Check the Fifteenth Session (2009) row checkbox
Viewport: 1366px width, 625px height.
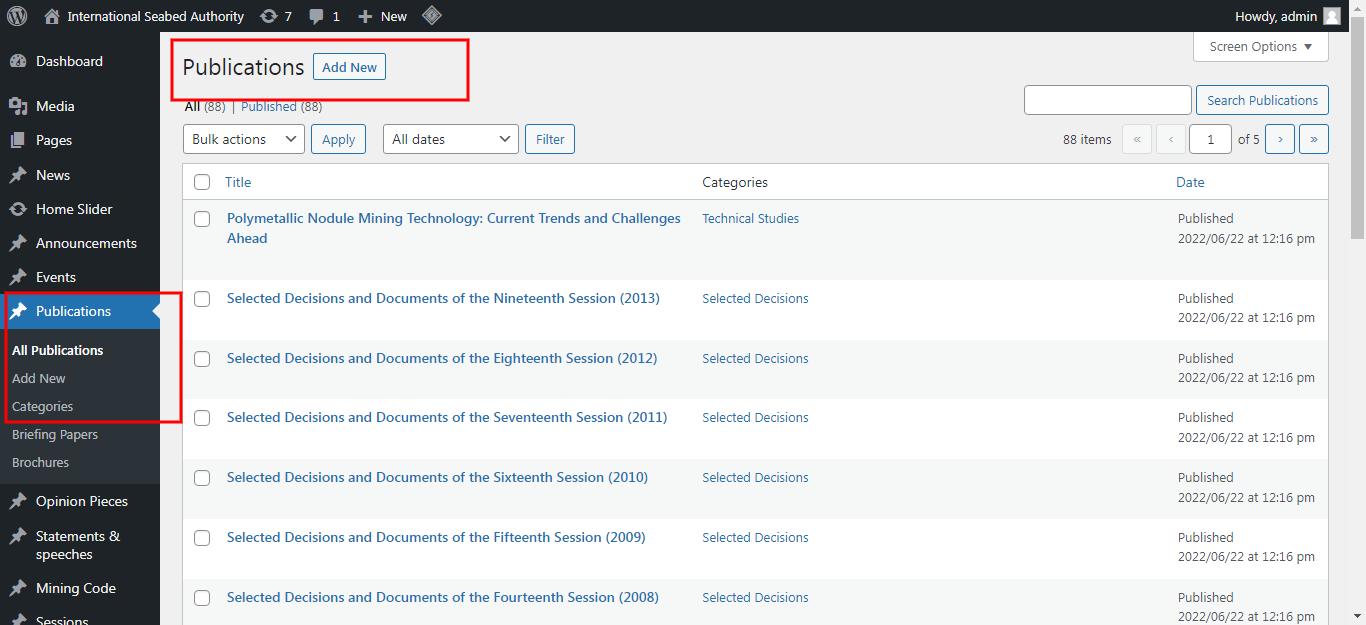[x=202, y=538]
